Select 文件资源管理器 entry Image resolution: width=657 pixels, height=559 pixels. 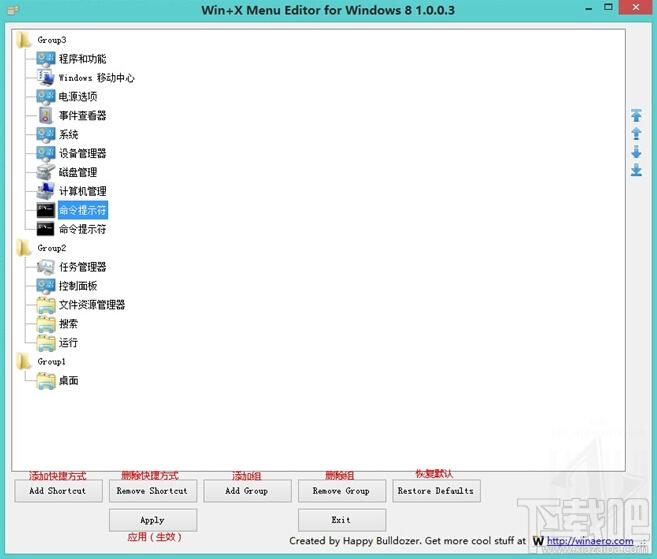pyautogui.click(x=92, y=305)
